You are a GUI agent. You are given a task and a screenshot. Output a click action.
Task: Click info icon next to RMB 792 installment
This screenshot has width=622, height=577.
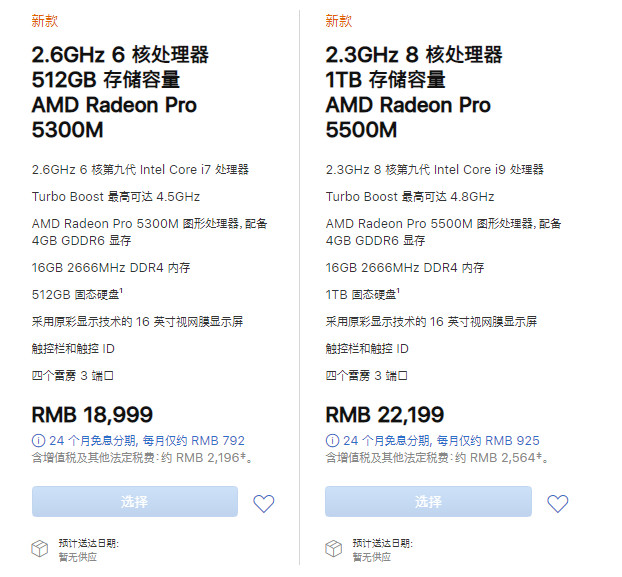pos(38,440)
